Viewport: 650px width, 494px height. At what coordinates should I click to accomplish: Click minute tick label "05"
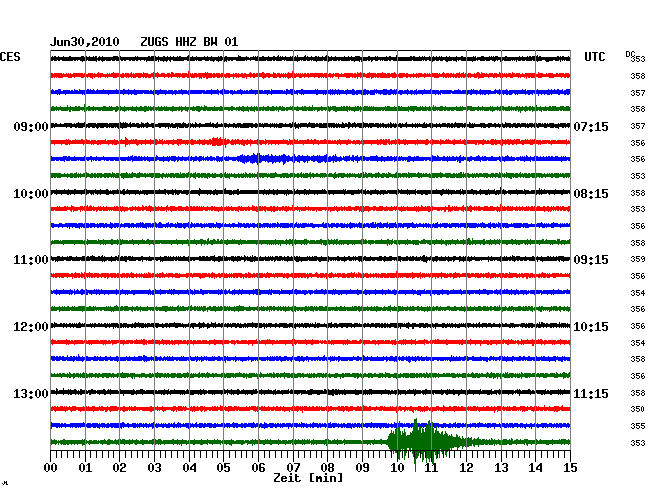point(223,467)
